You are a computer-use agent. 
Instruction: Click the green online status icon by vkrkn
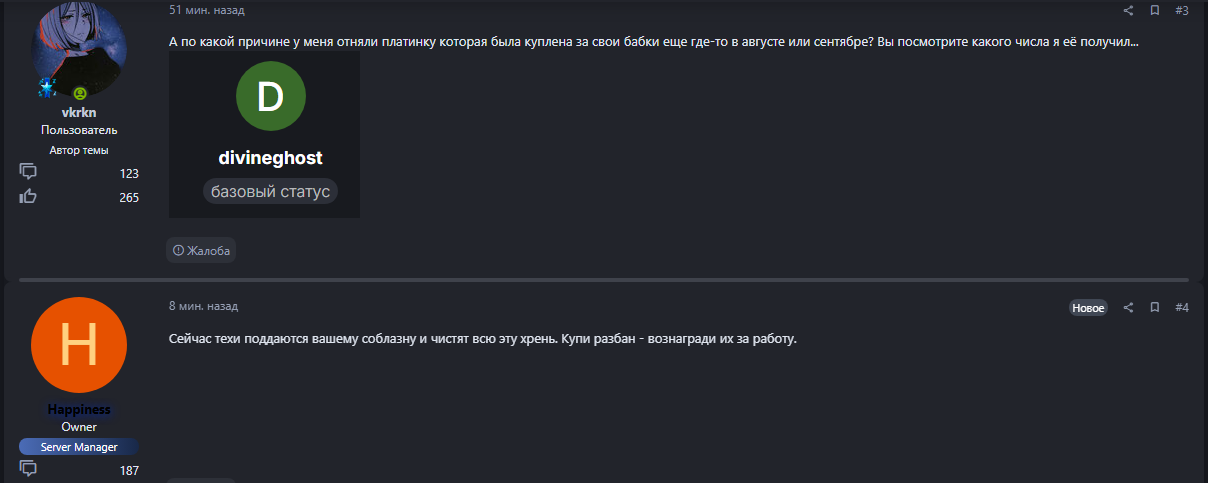[x=80, y=93]
